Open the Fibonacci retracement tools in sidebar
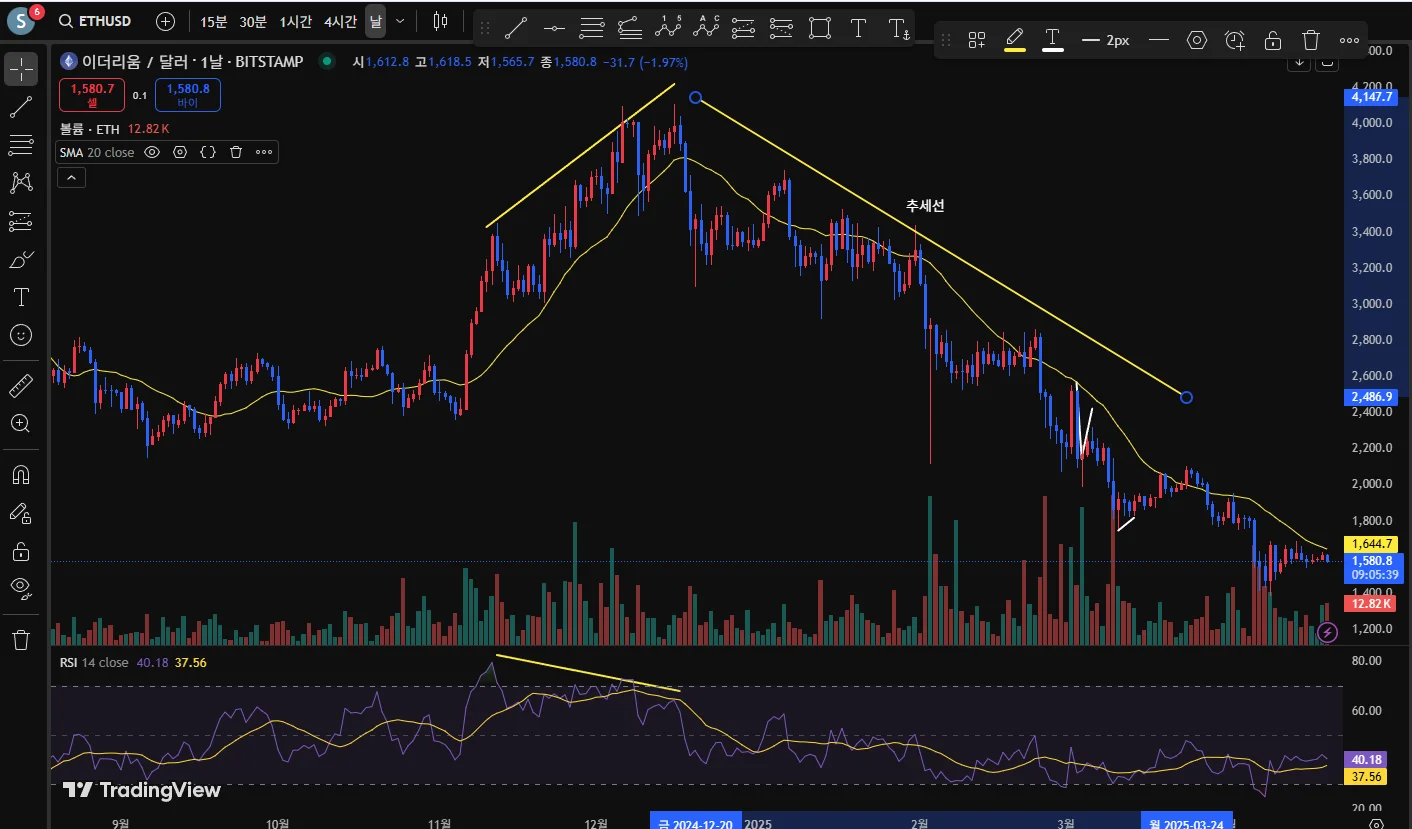 (21, 145)
